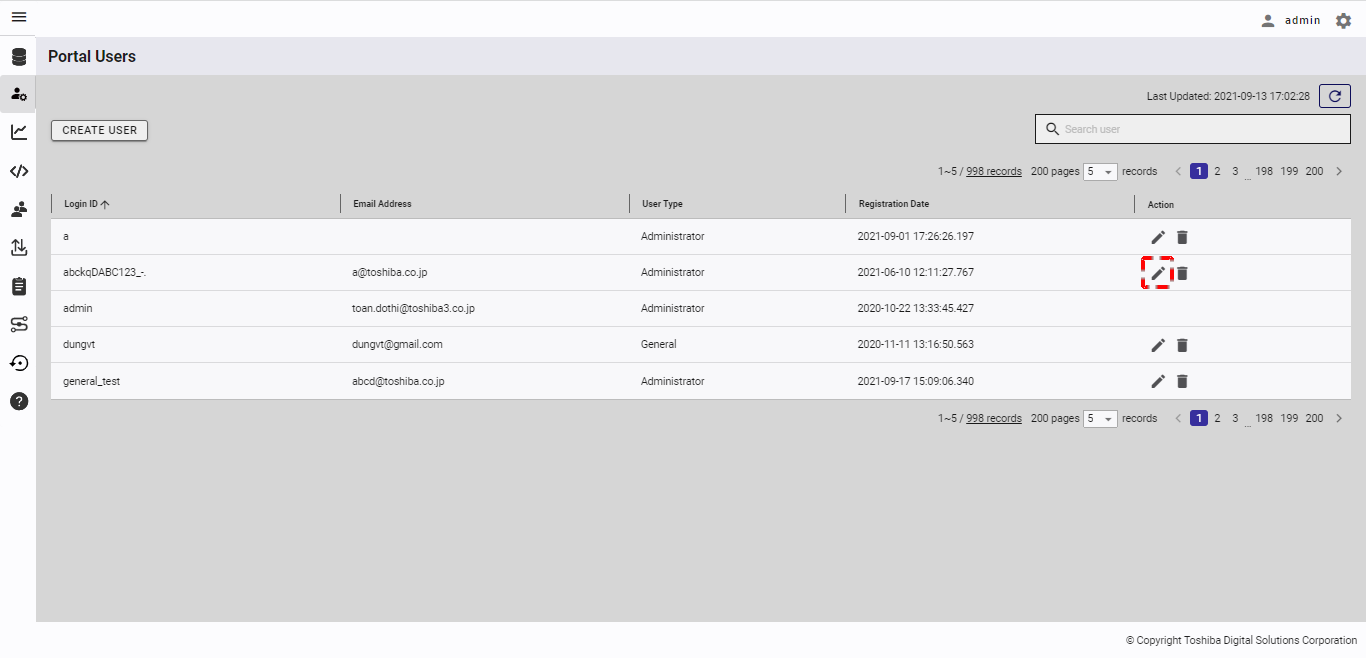
Task: Go to page 200 in top pagination
Action: point(1314,171)
